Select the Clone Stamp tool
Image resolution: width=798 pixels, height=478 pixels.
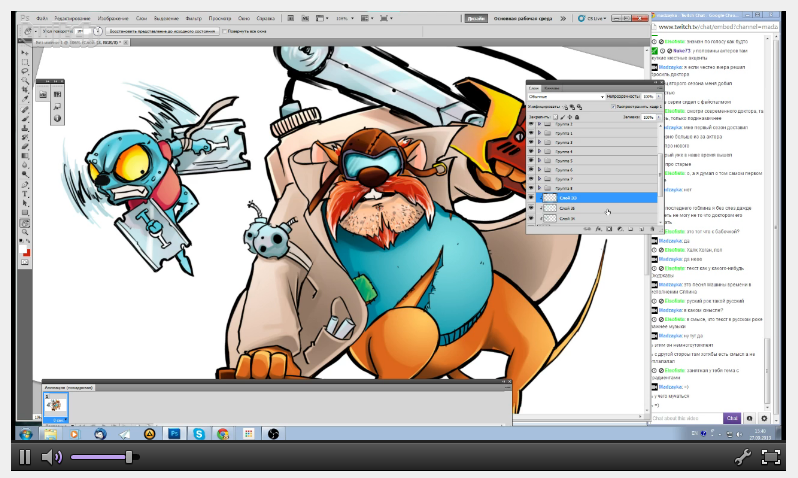pos(24,128)
